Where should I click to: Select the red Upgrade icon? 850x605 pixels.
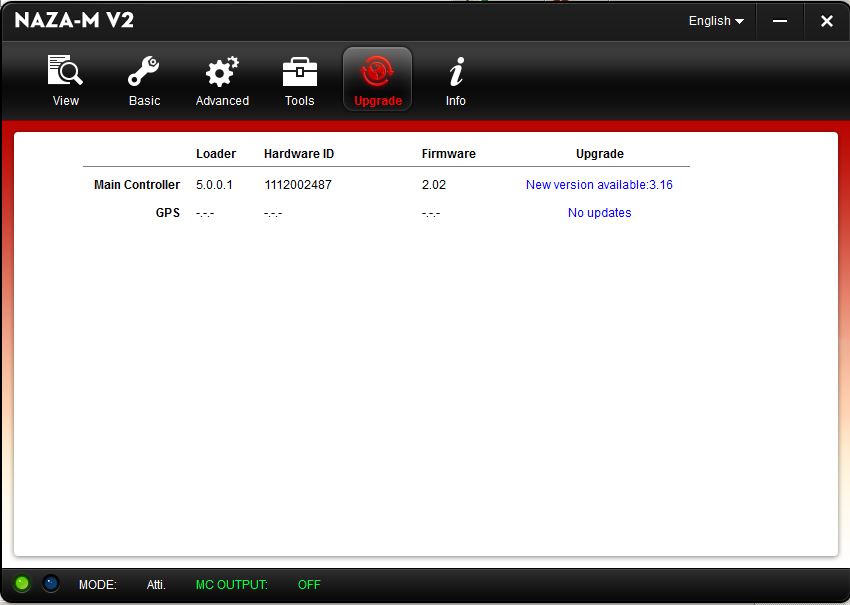[377, 73]
